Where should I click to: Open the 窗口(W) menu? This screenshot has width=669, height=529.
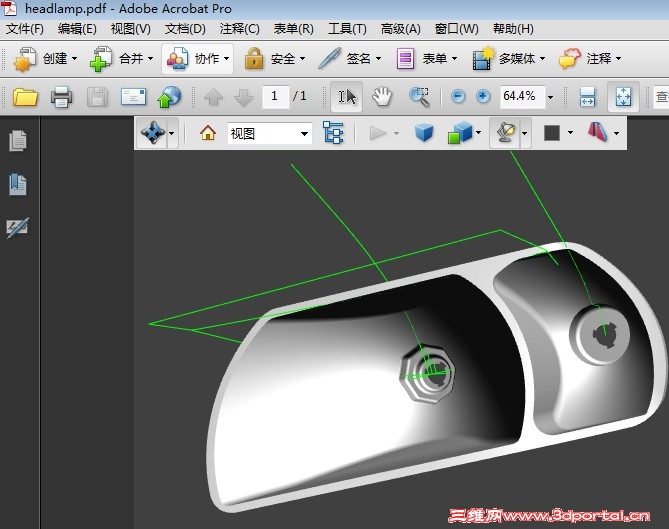[x=457, y=29]
